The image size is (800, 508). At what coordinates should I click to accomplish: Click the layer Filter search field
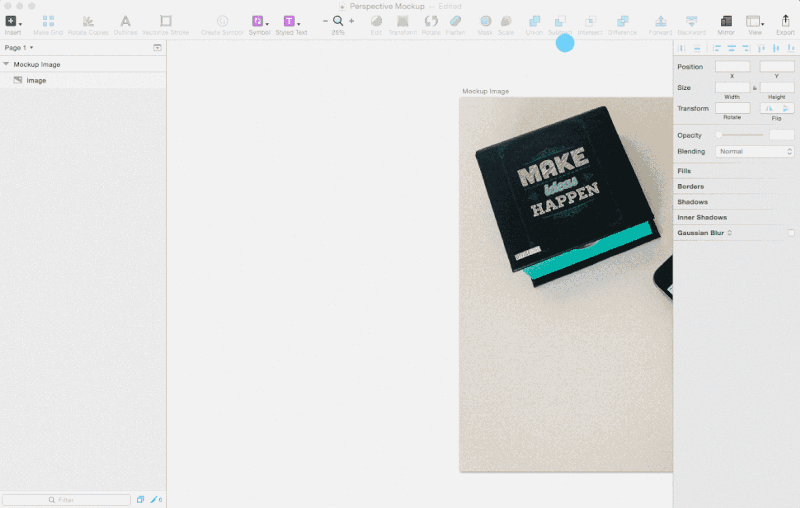click(x=66, y=500)
